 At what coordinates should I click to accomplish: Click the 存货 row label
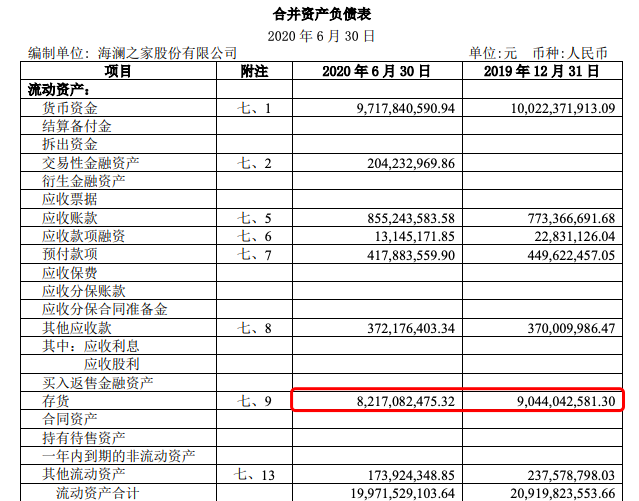click(x=56, y=401)
